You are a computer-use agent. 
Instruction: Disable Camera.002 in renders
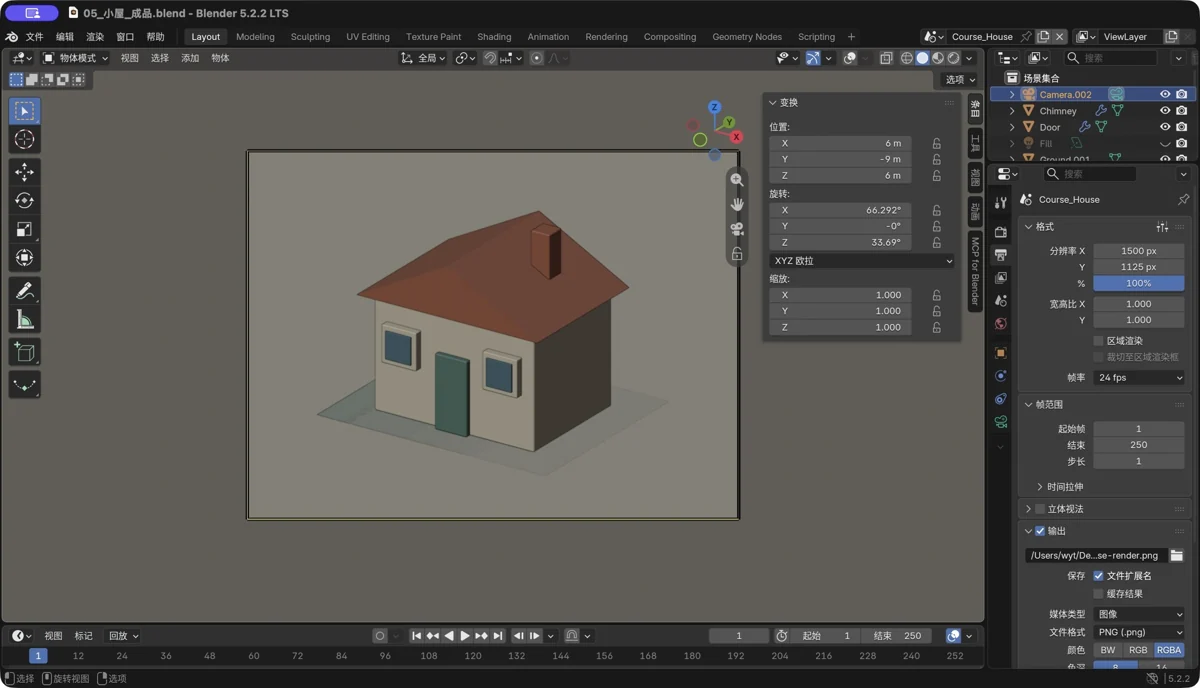pyautogui.click(x=1182, y=95)
